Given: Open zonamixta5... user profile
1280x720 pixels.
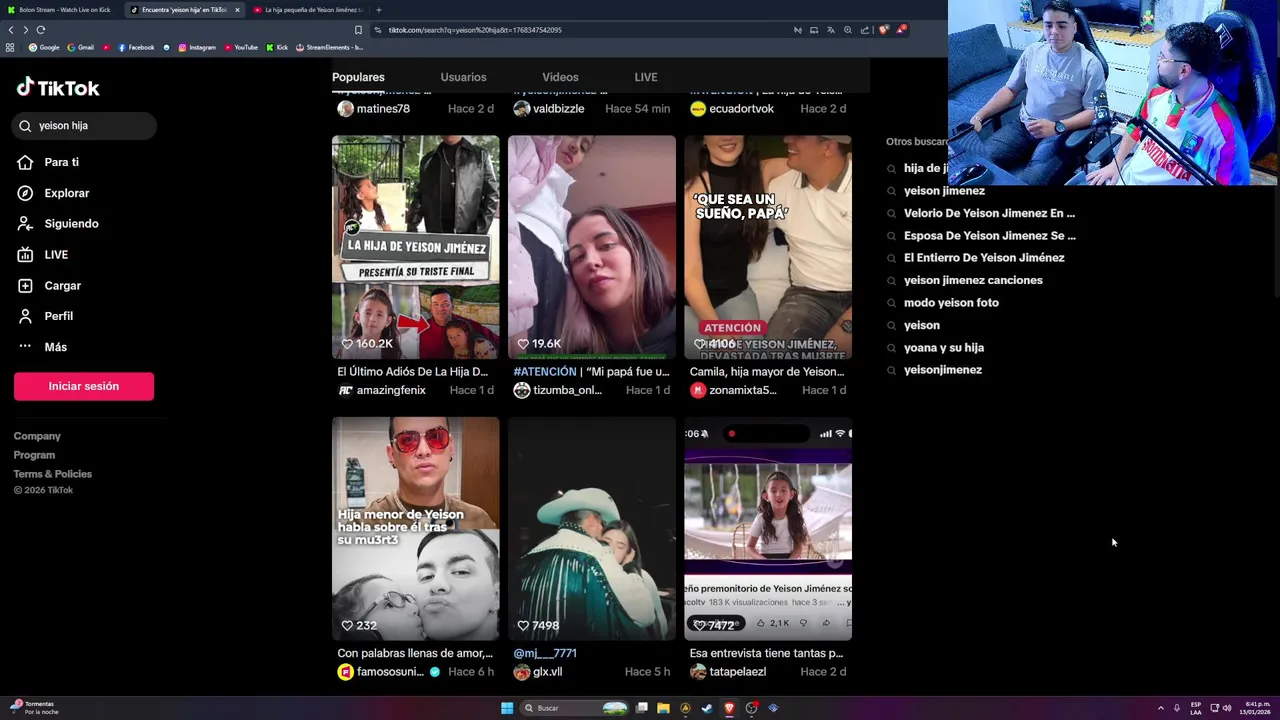Looking at the screenshot, I should pos(733,390).
